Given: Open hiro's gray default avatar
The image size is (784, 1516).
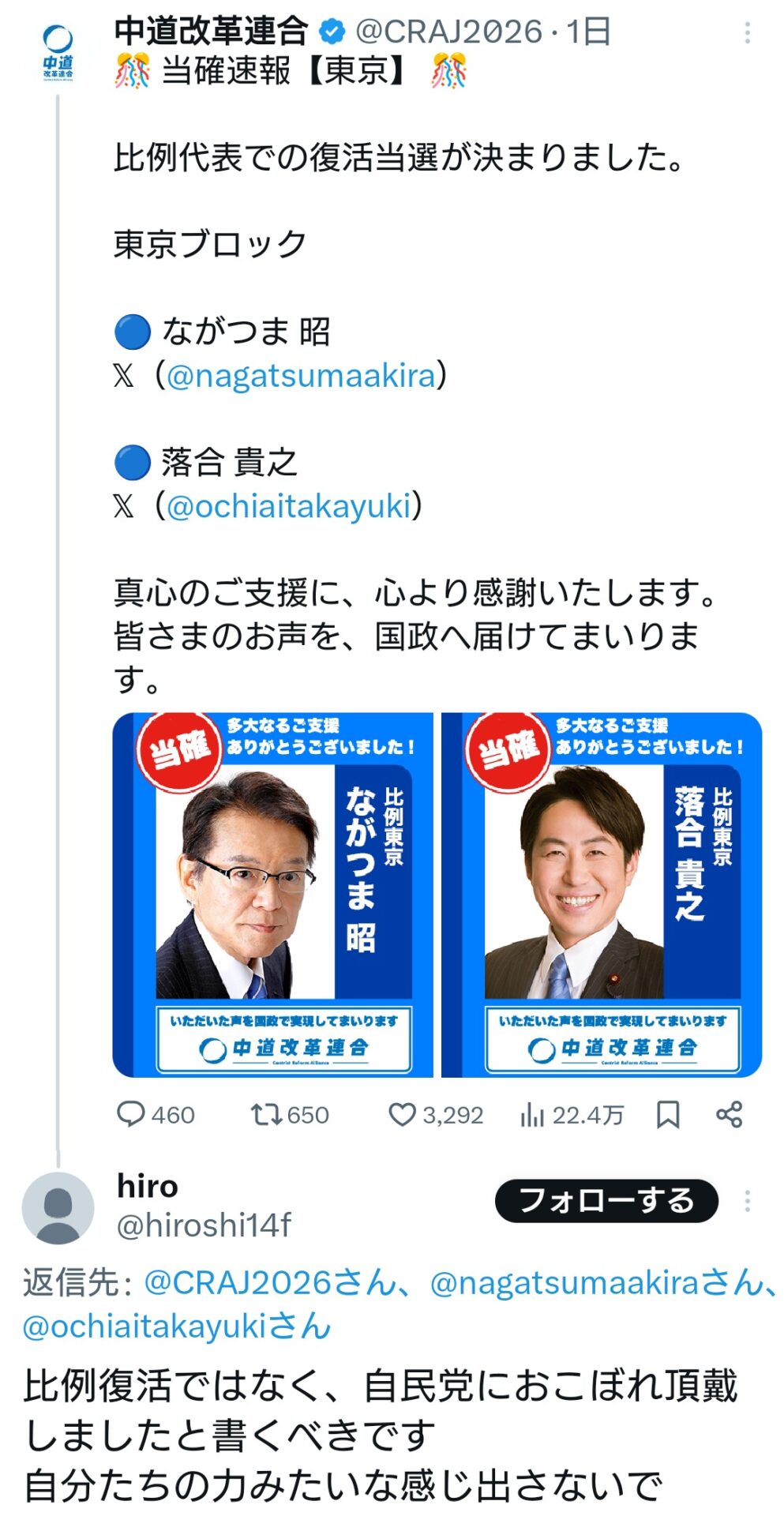Looking at the screenshot, I should 58,1208.
